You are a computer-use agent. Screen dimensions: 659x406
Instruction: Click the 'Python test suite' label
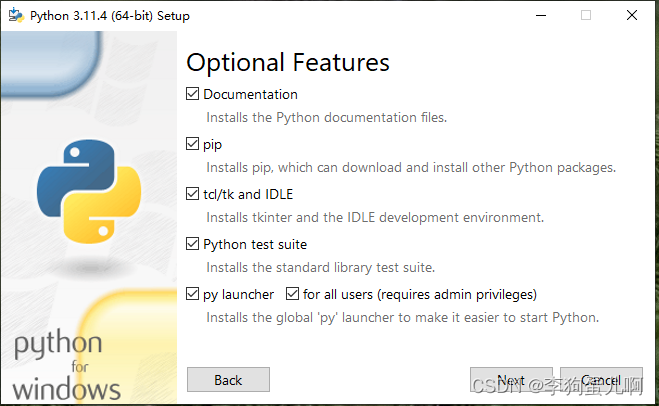[255, 244]
